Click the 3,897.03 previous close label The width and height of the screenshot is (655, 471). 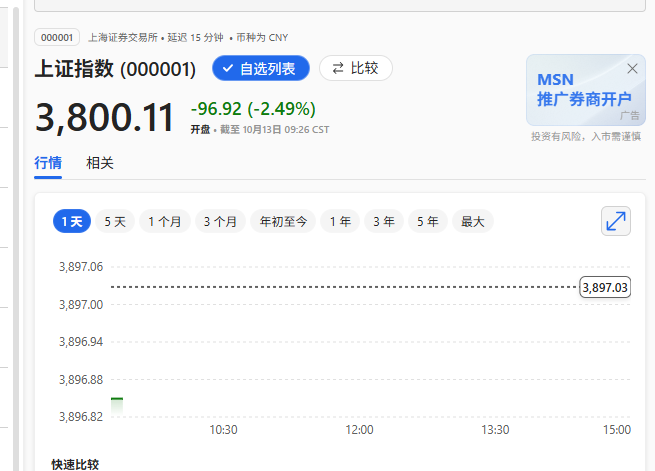(605, 287)
